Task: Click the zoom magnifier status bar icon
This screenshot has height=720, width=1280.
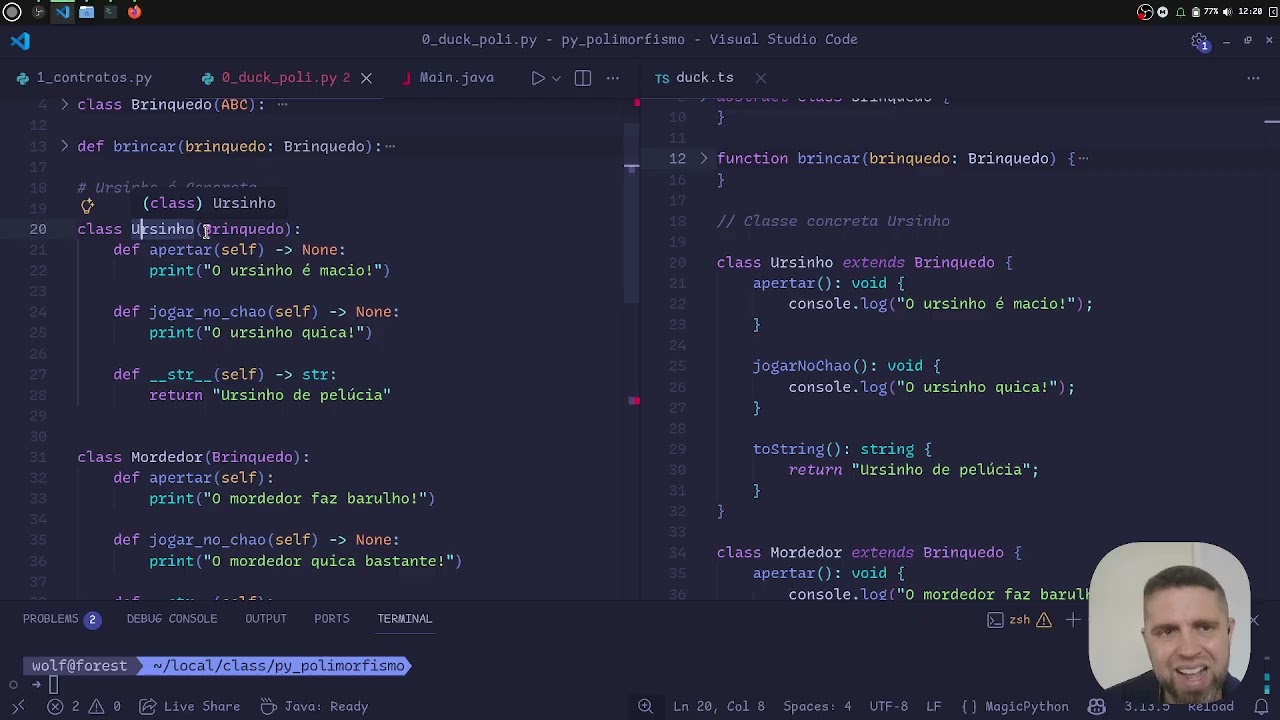Action: 645,706
